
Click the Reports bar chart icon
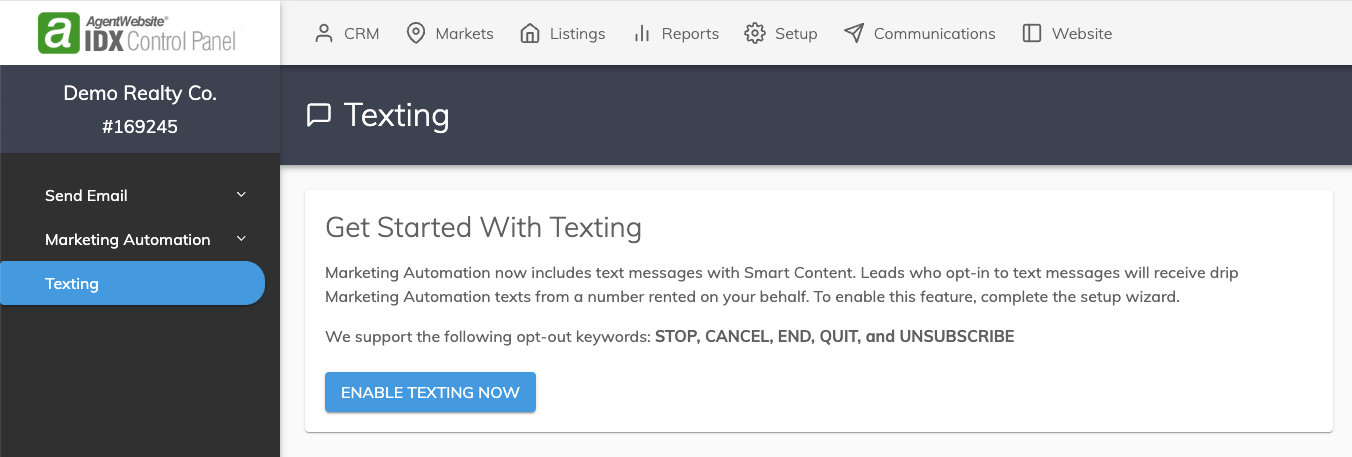point(642,33)
